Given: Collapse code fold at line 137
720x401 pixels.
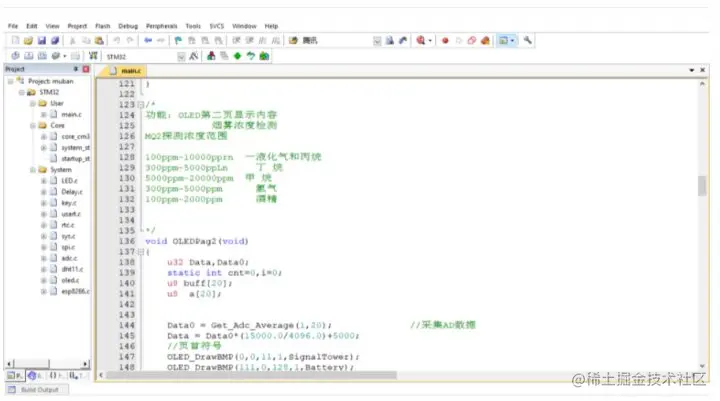Looking at the screenshot, I should [141, 252].
